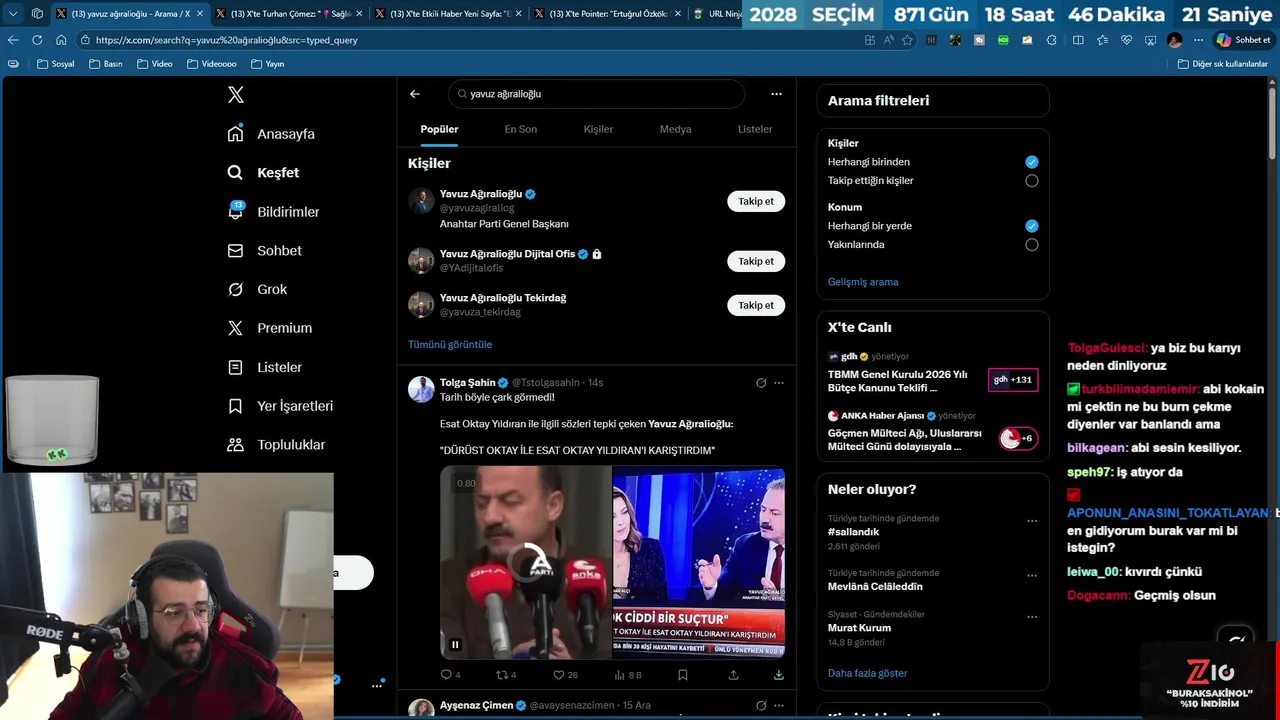1280x720 pixels.
Task: Click browser home button
Action: click(61, 40)
